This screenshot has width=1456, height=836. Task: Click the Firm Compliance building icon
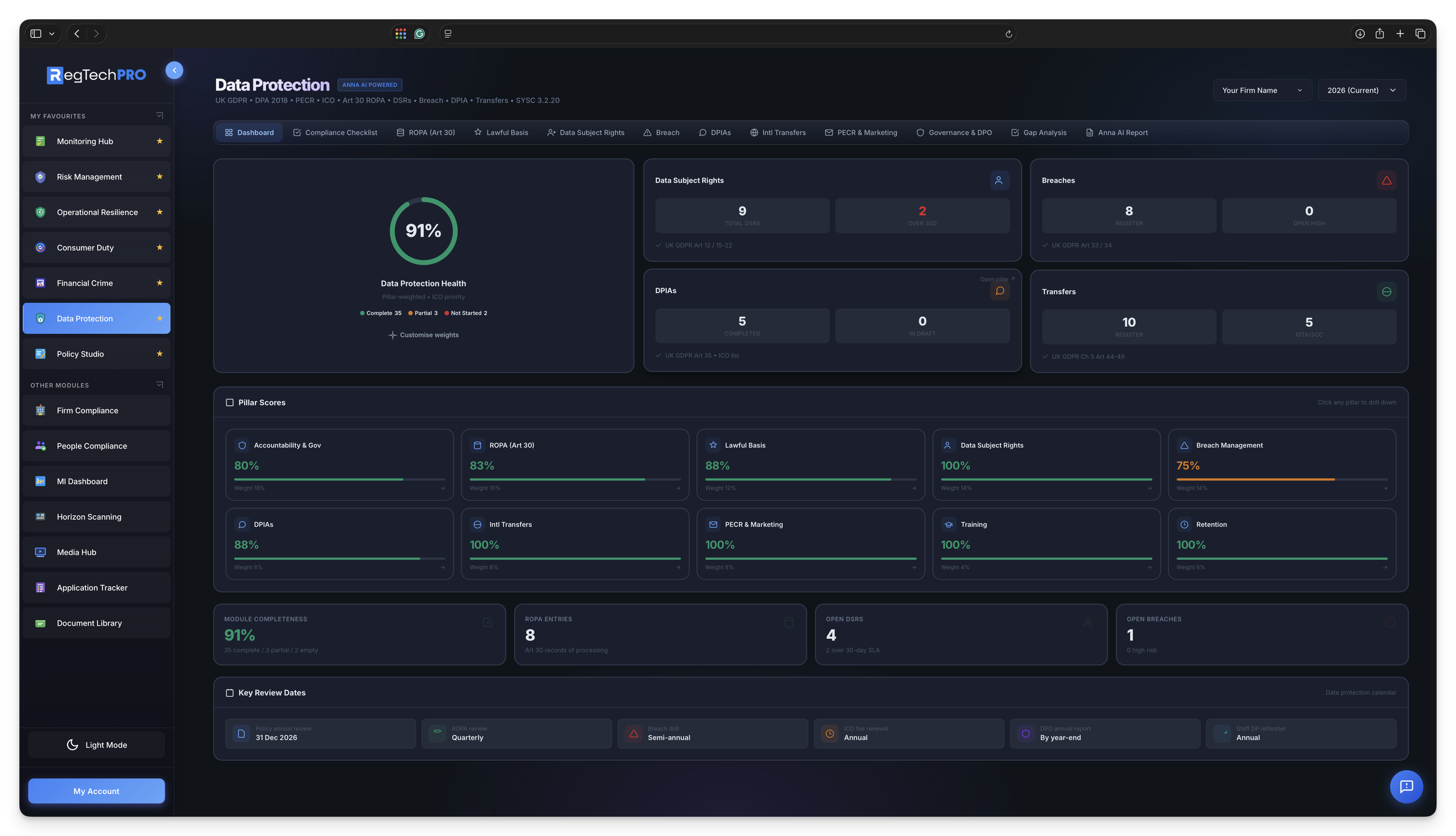click(x=40, y=410)
